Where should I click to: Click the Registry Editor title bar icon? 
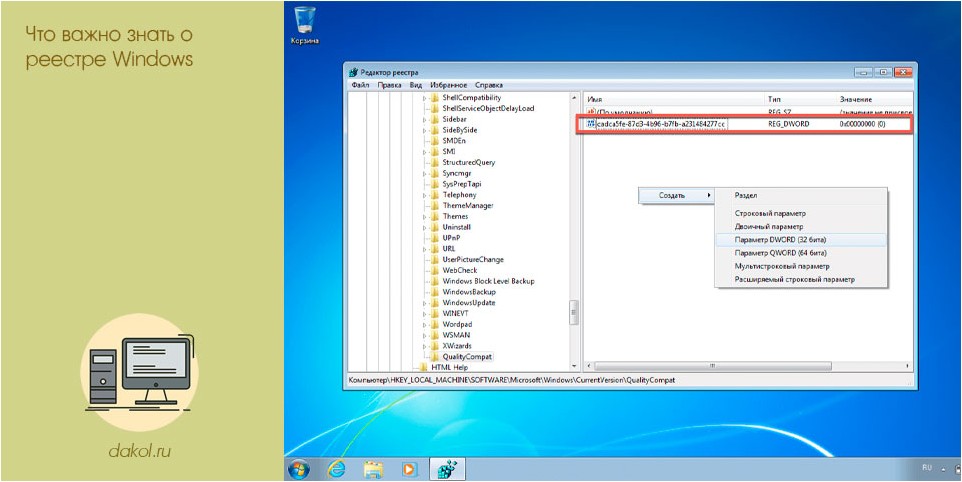coord(354,72)
